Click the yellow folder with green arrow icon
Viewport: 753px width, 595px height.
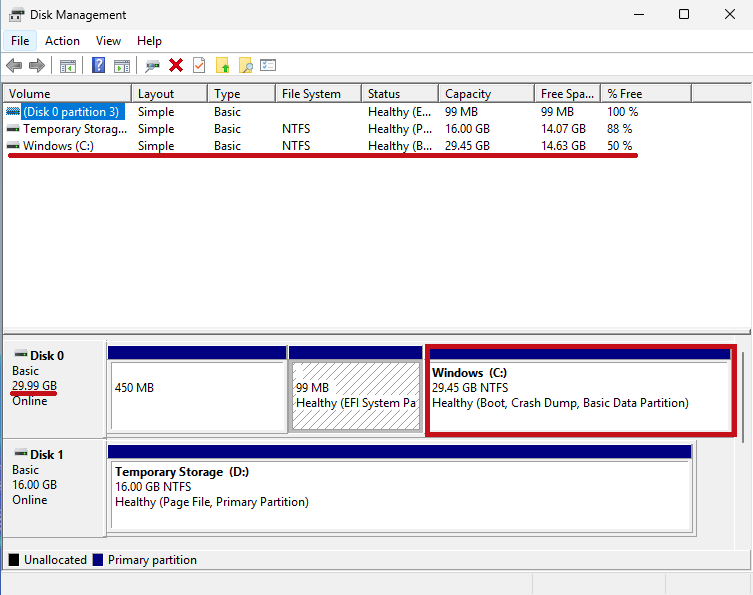pos(222,65)
